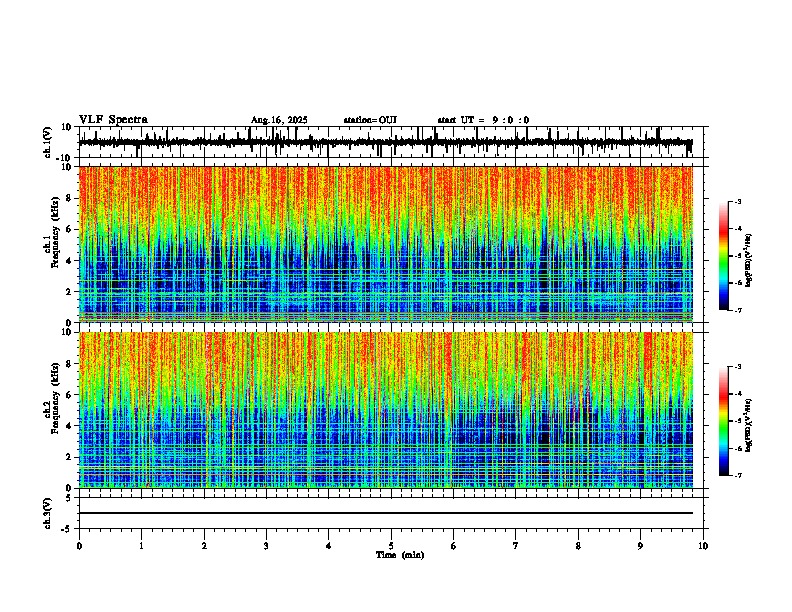The width and height of the screenshot is (792, 612).
Task: Click the log(PSD) label beside the ch.2 colorbar
Action: [749, 425]
